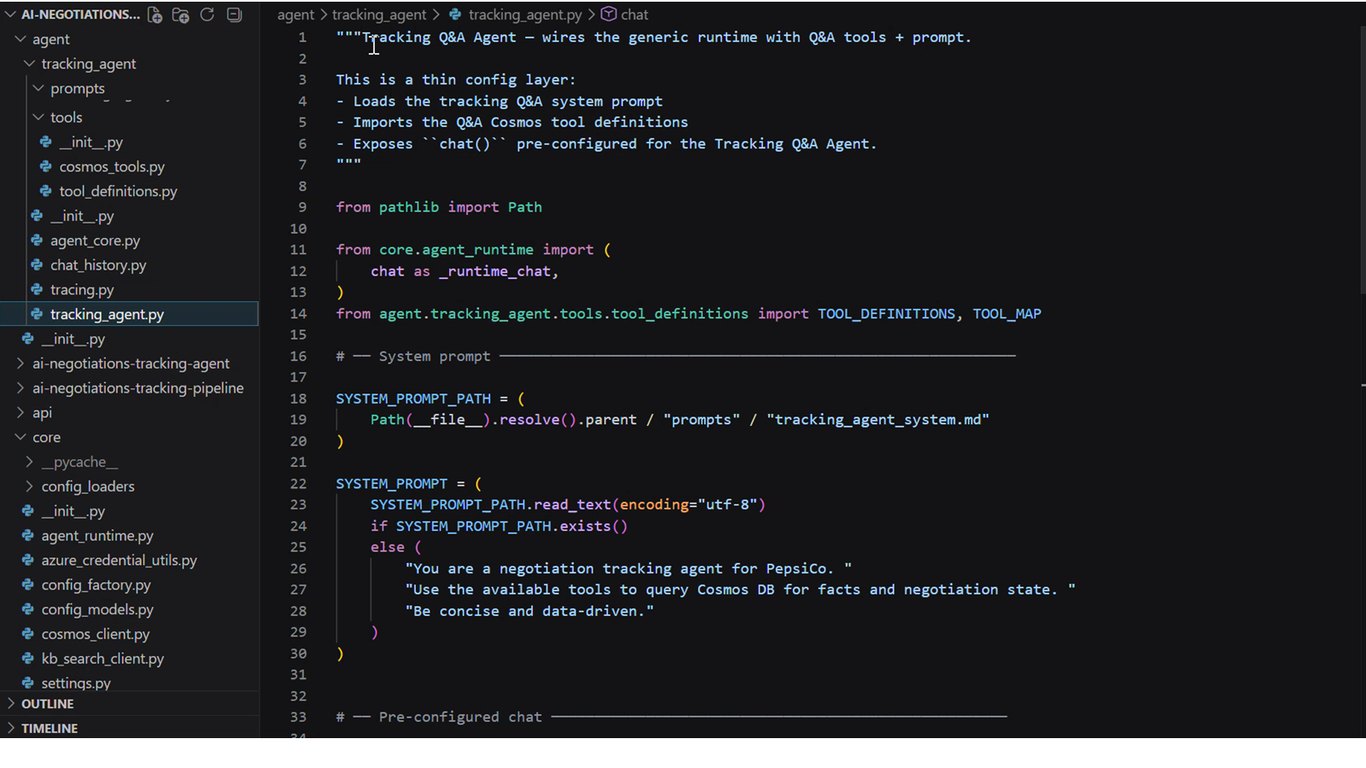This screenshot has width=1366, height=768.
Task: Click line number 22 in the gutter
Action: click(298, 483)
